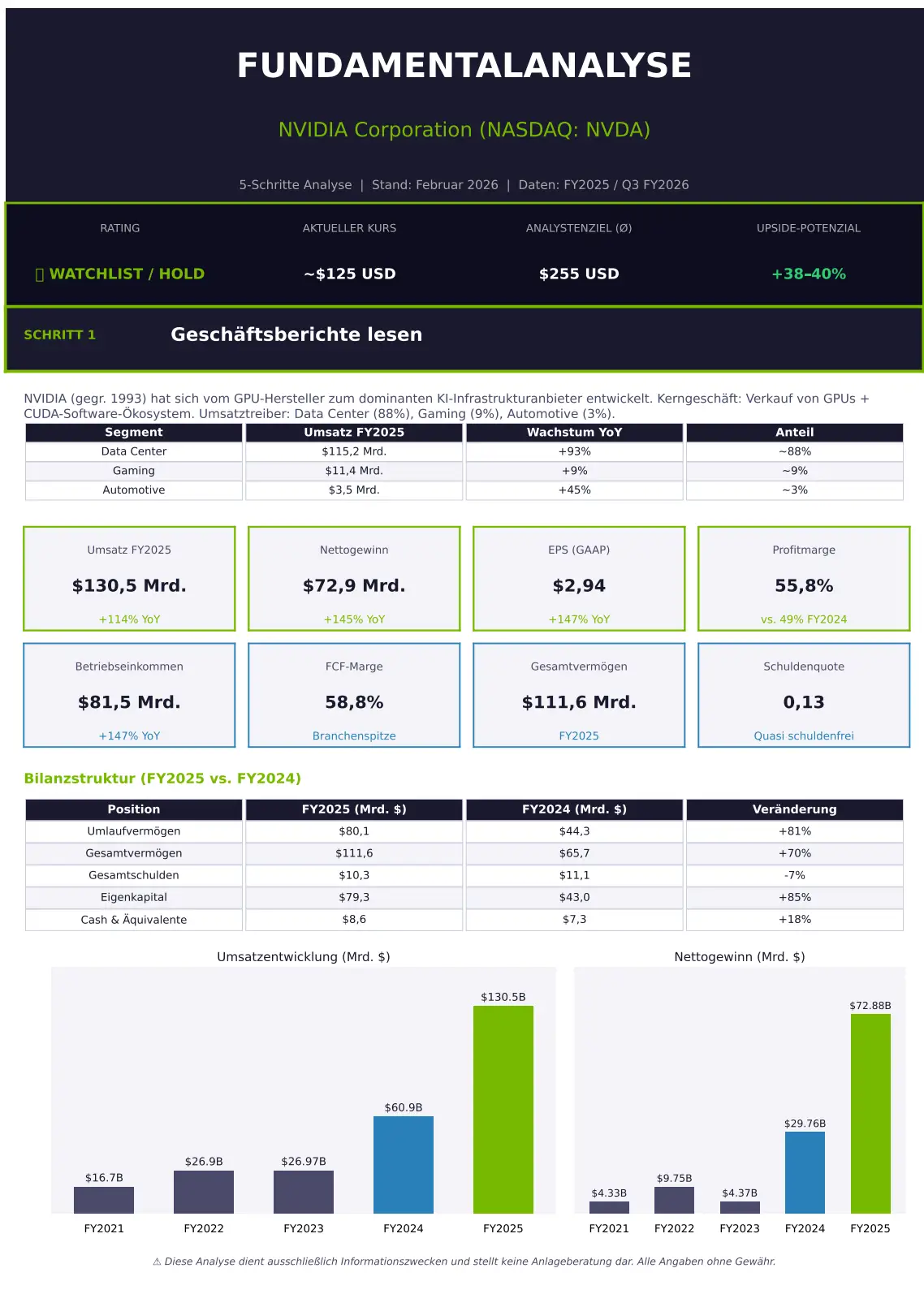924x1307 pixels.
Task: Click the Veränderung column header
Action: (x=794, y=809)
